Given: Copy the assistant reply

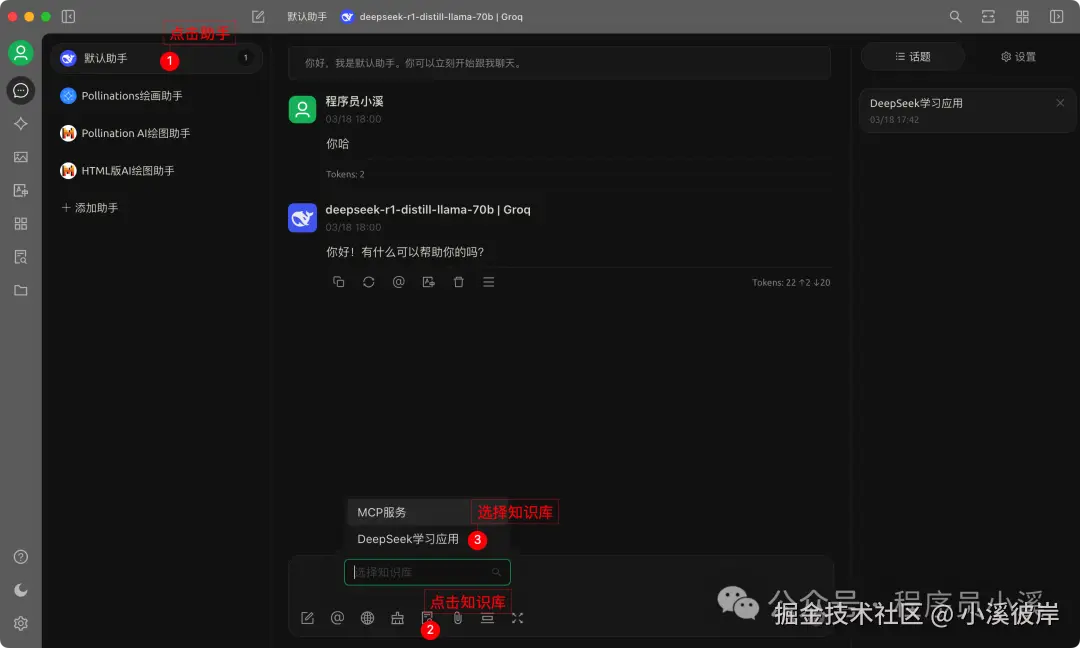Looking at the screenshot, I should [338, 282].
